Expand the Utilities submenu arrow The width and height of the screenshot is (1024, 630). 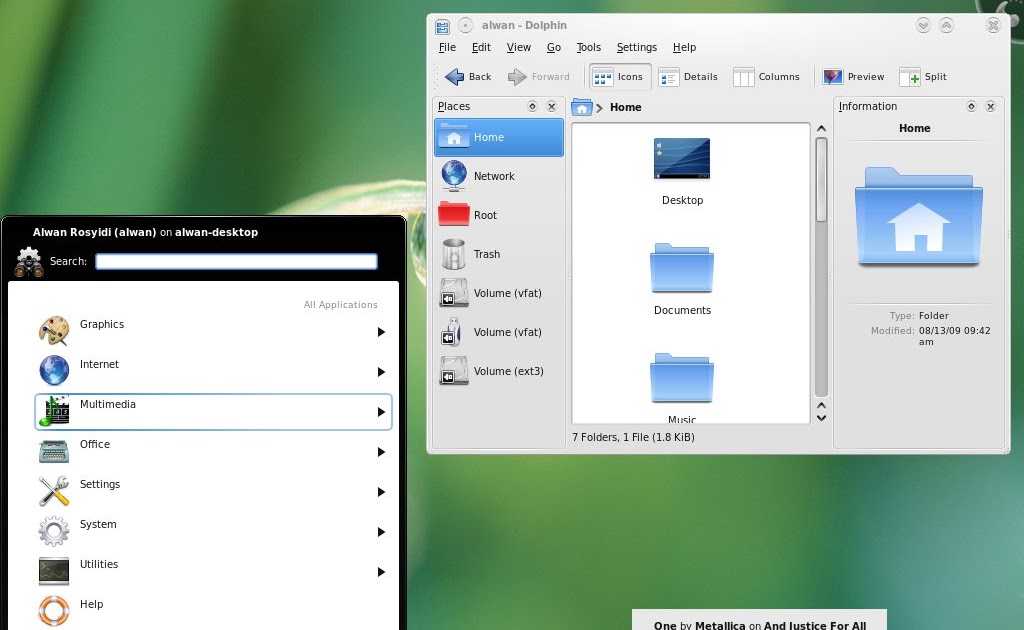381,572
